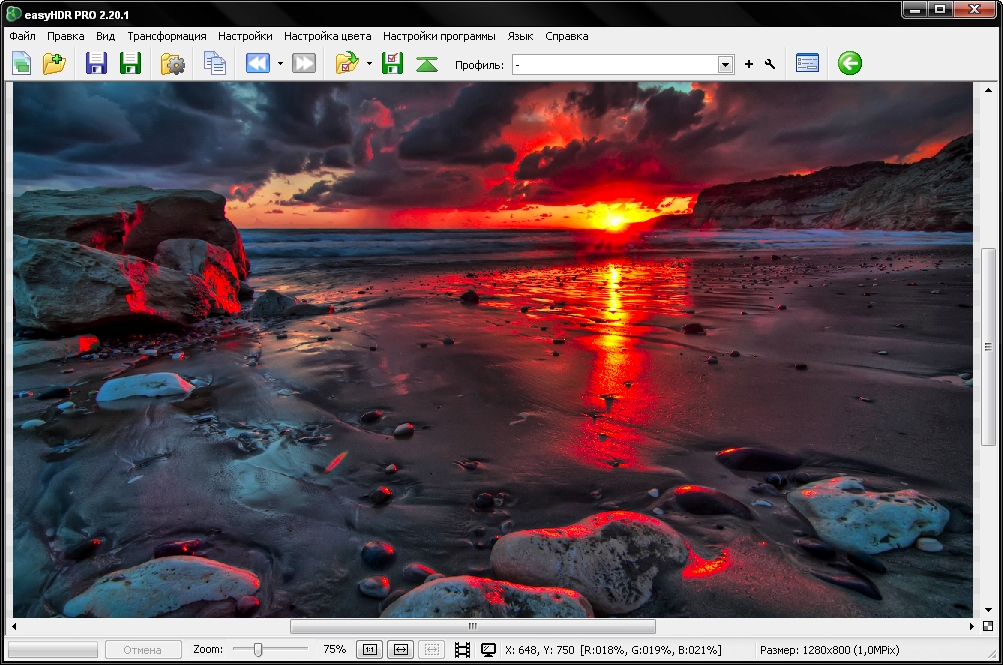Image resolution: width=1003 pixels, height=665 pixels.
Task: Add a new profile with the plus icon
Action: point(749,65)
